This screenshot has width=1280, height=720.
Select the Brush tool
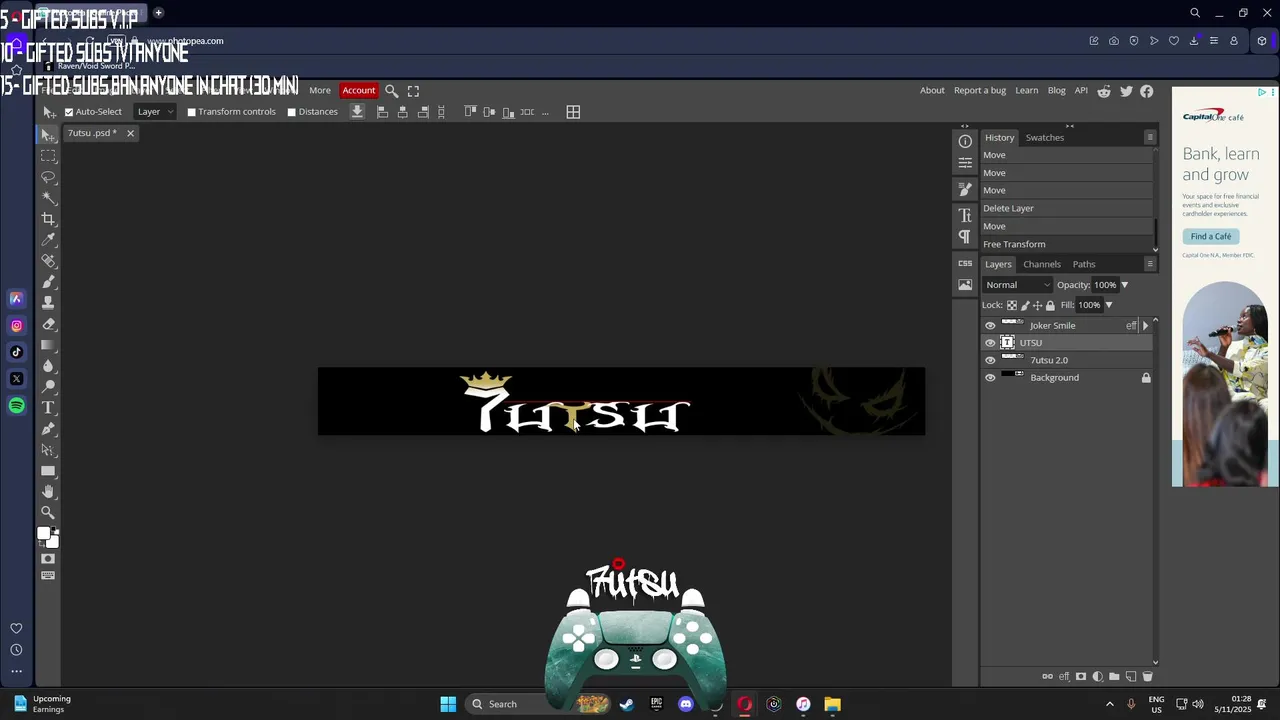[48, 282]
